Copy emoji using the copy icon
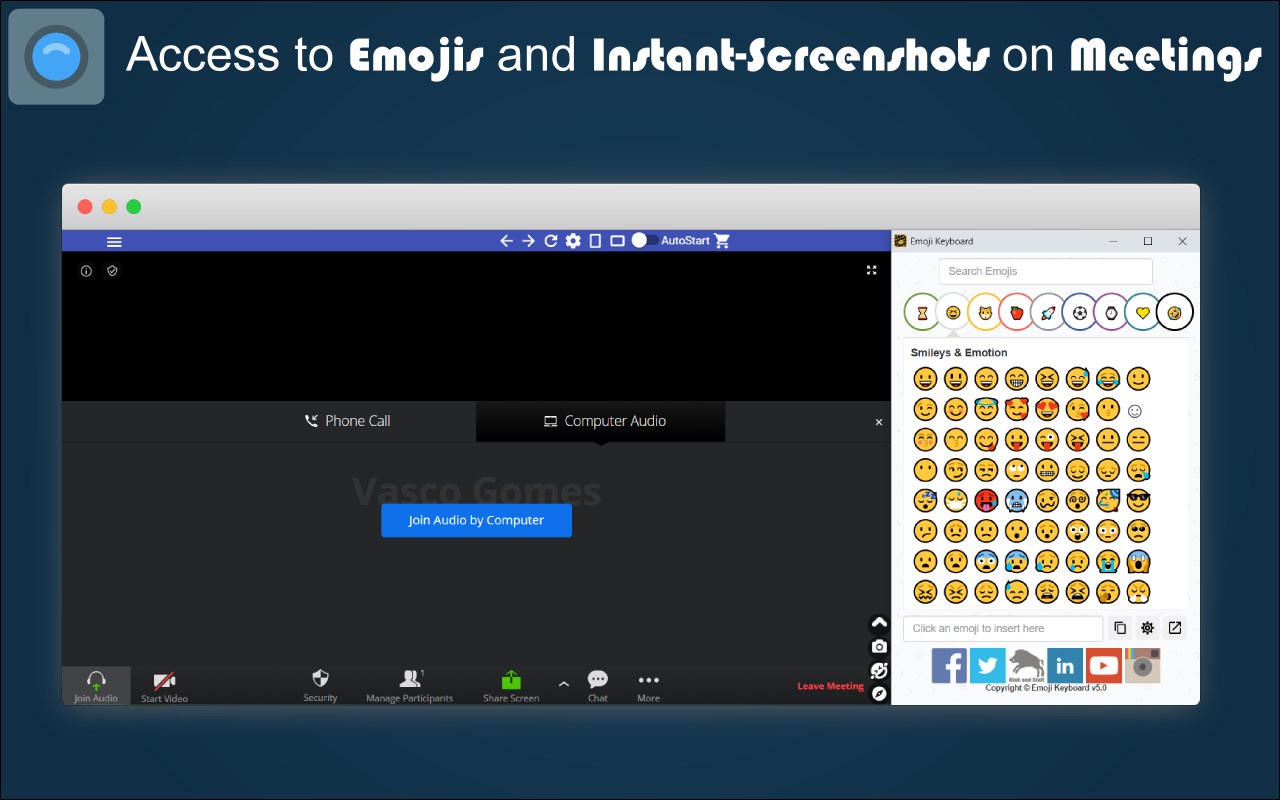The width and height of the screenshot is (1280, 800). pos(1119,627)
